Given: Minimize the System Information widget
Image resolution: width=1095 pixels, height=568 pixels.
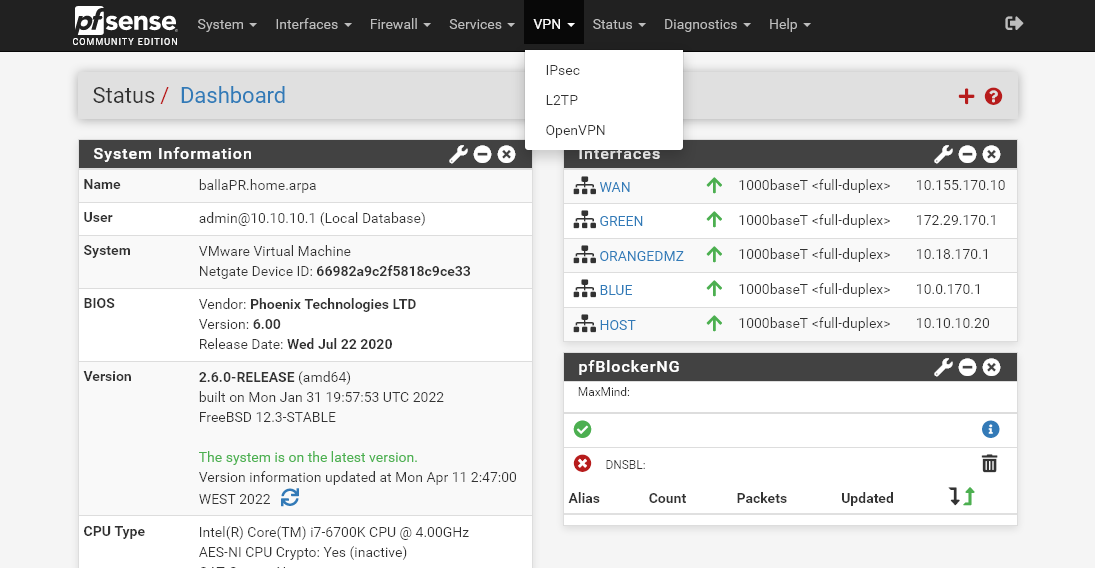Looking at the screenshot, I should click(x=483, y=154).
